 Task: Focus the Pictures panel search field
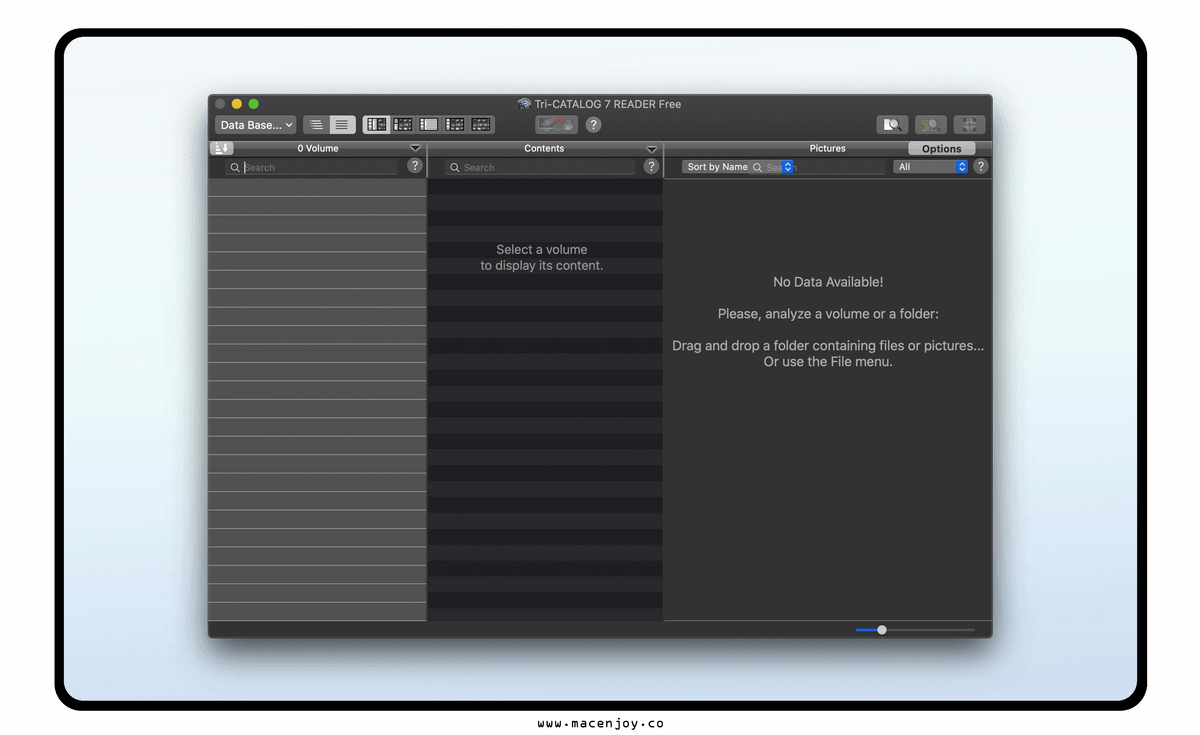818,167
